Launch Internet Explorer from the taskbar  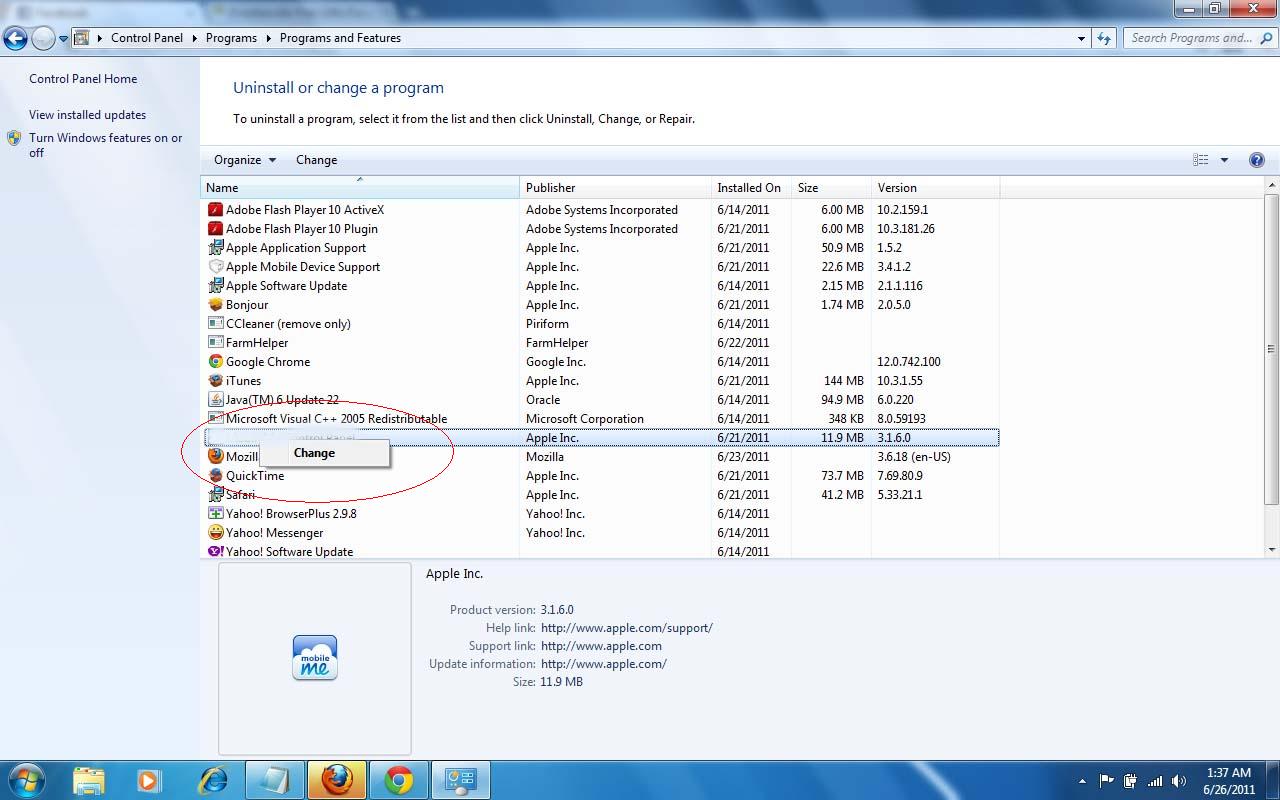[212, 780]
